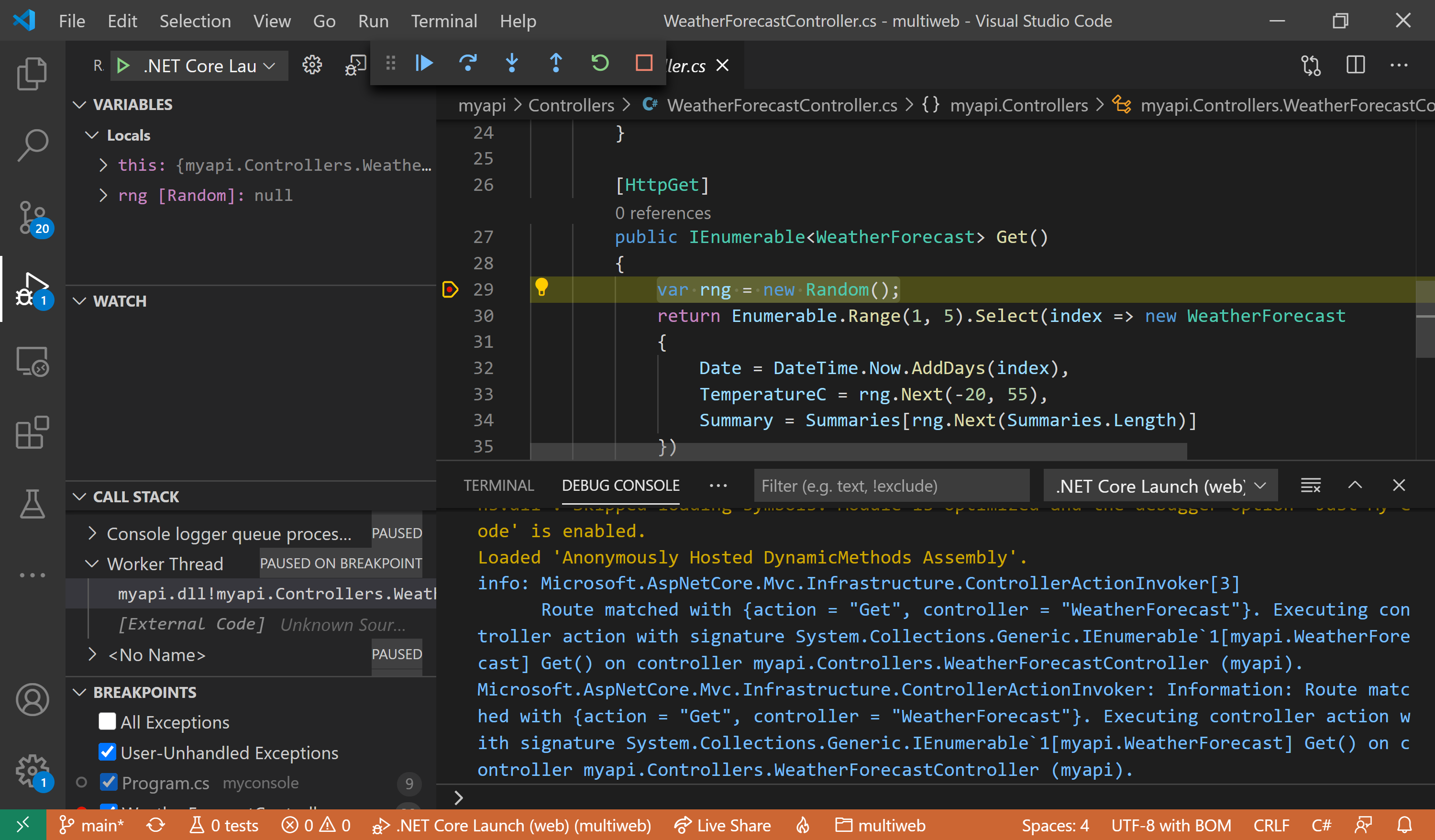
Task: Click the Continue debug button
Action: 424,63
